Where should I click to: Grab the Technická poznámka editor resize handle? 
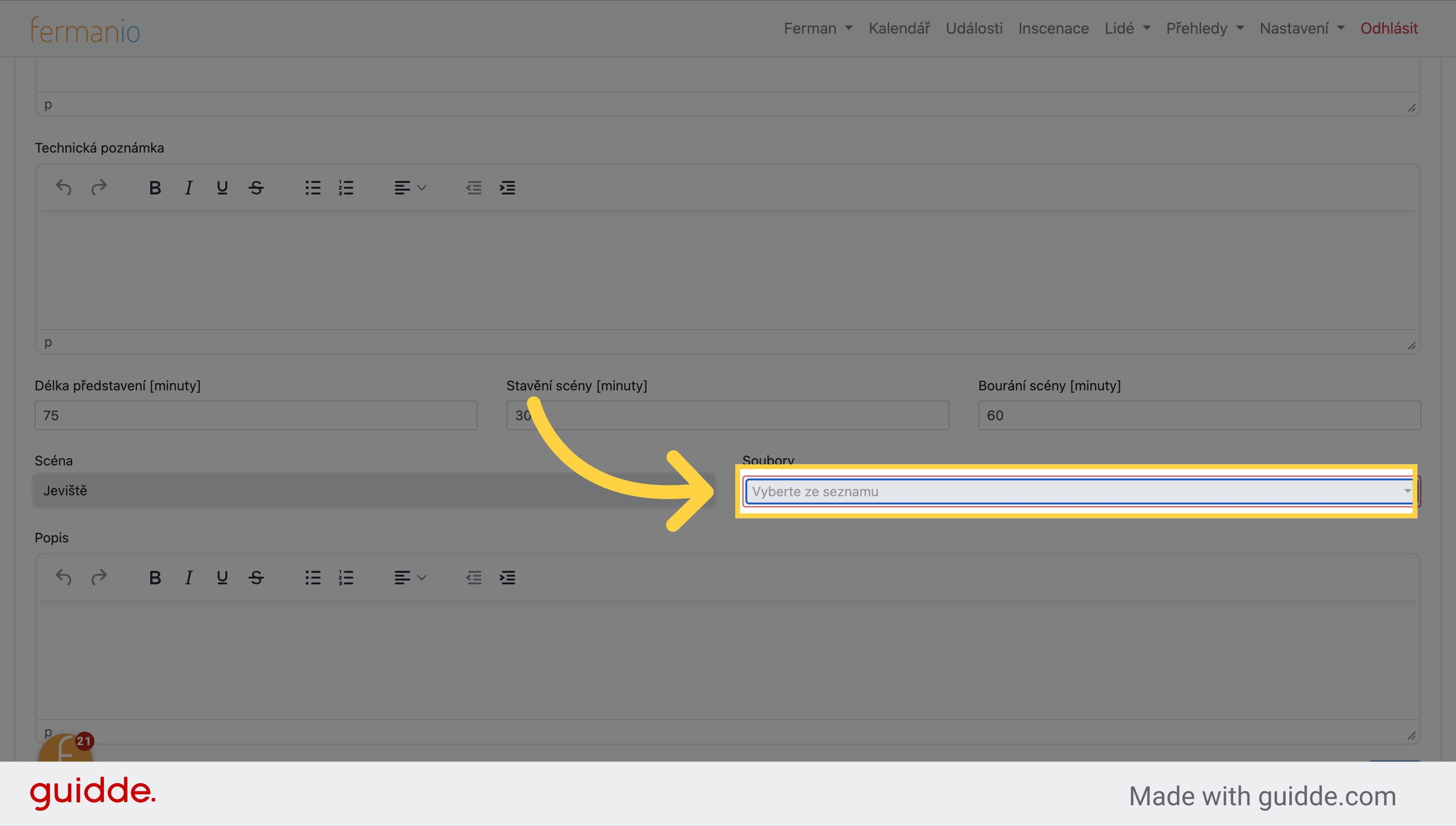tap(1411, 346)
